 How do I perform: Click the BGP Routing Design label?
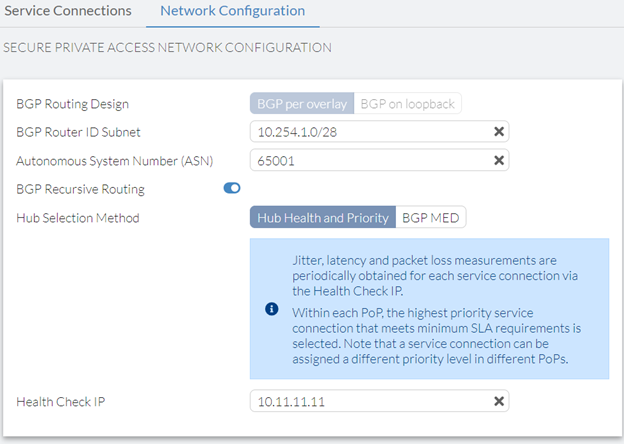[72, 104]
